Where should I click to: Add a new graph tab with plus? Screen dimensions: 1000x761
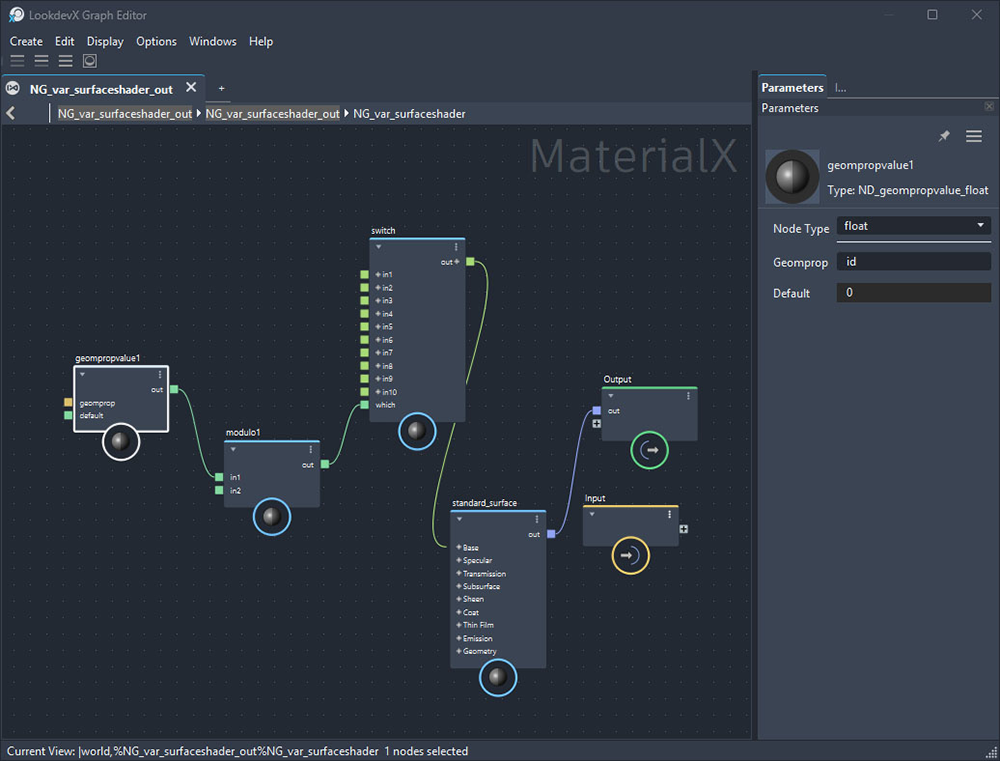[221, 89]
